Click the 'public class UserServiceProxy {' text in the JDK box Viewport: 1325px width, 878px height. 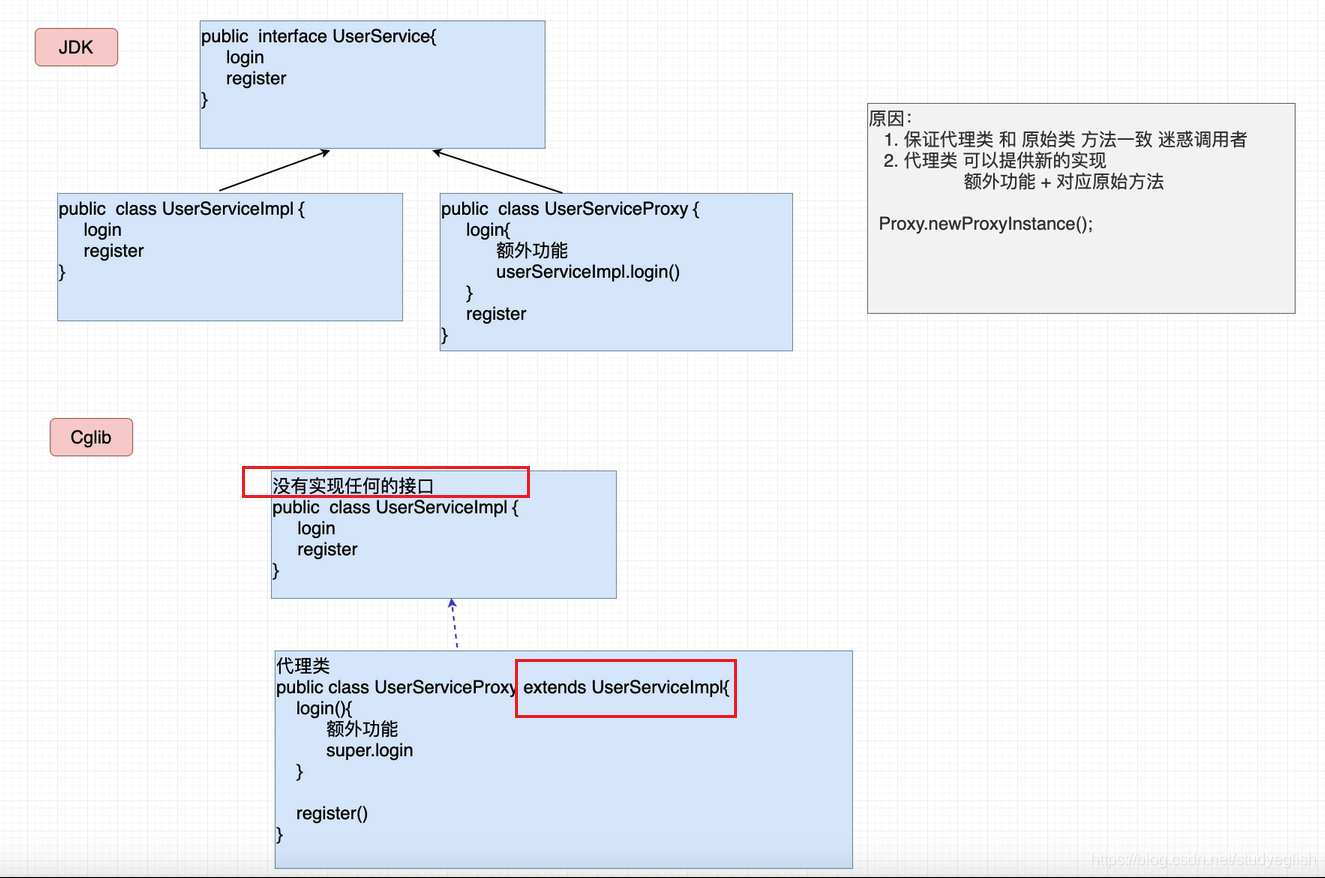click(x=570, y=209)
